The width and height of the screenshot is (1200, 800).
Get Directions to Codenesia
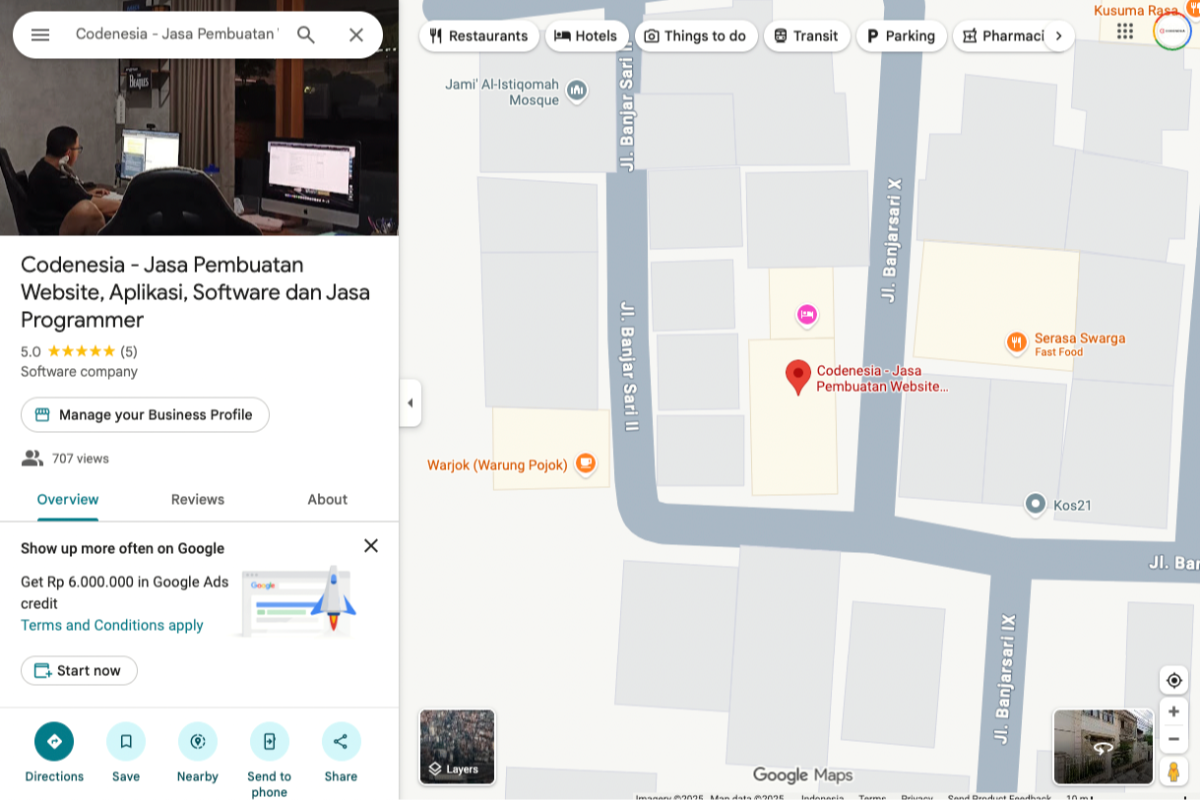click(x=54, y=742)
